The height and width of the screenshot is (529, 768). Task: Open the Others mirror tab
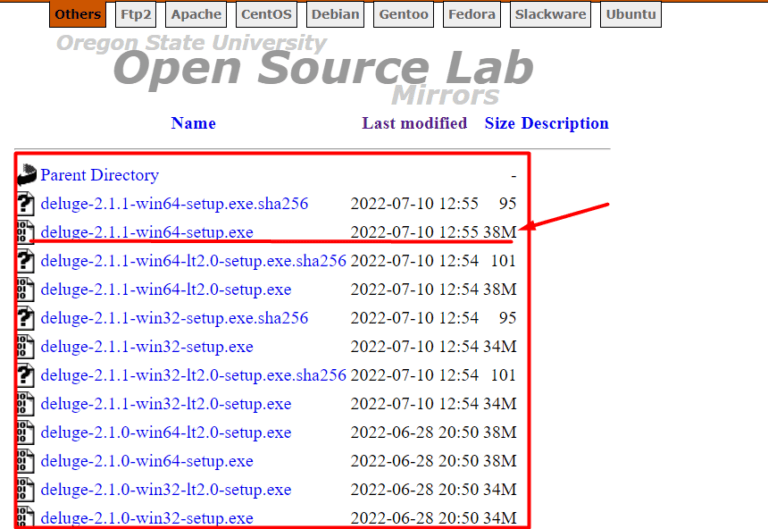pos(77,14)
